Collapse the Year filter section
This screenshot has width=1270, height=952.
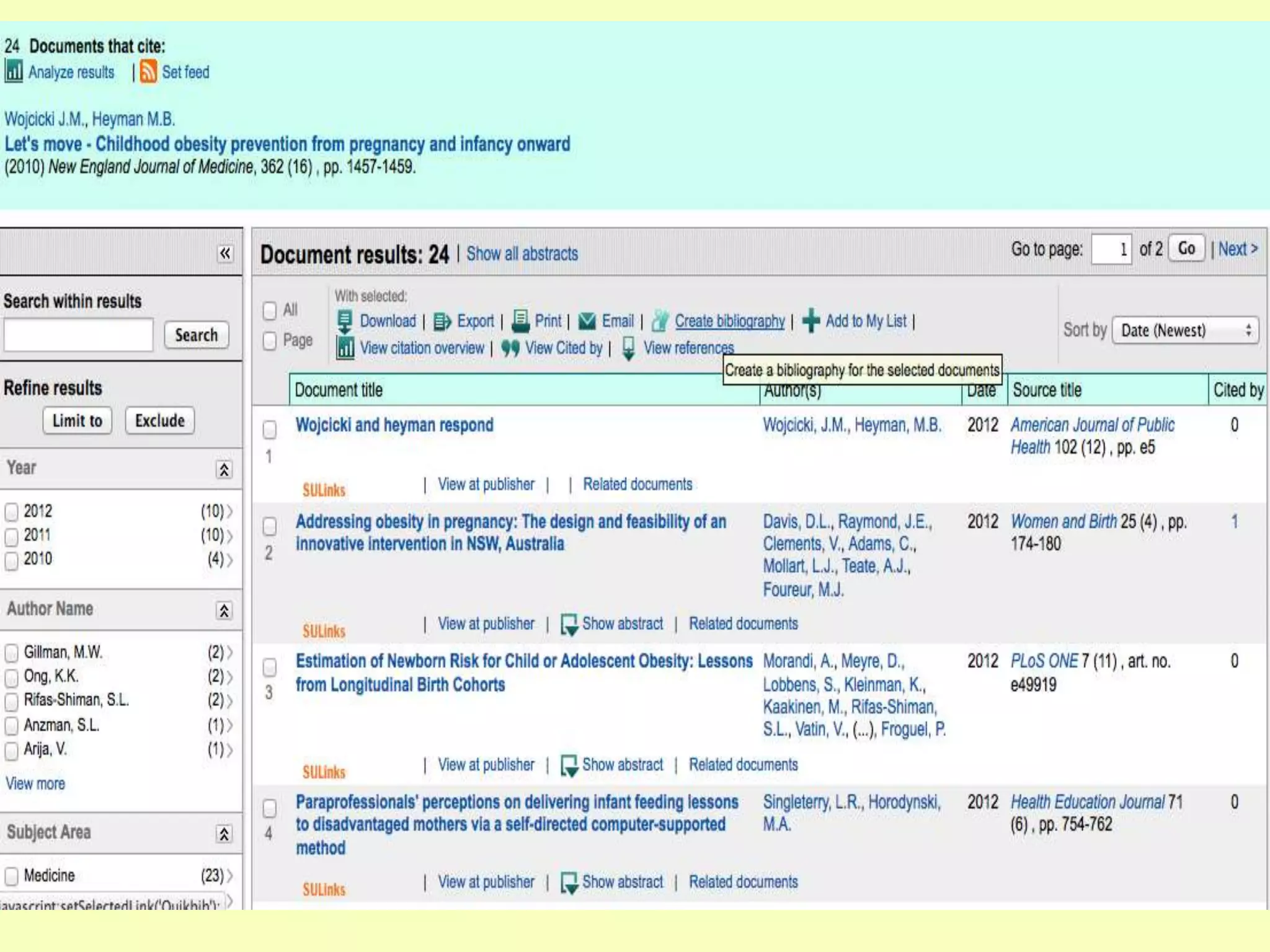point(224,470)
